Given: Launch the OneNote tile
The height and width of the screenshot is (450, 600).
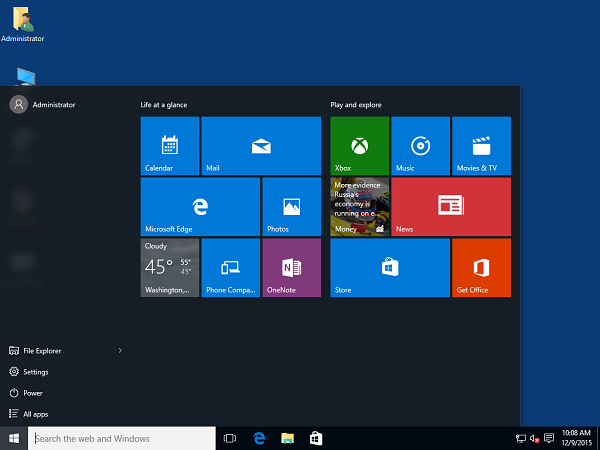Looking at the screenshot, I should (292, 267).
